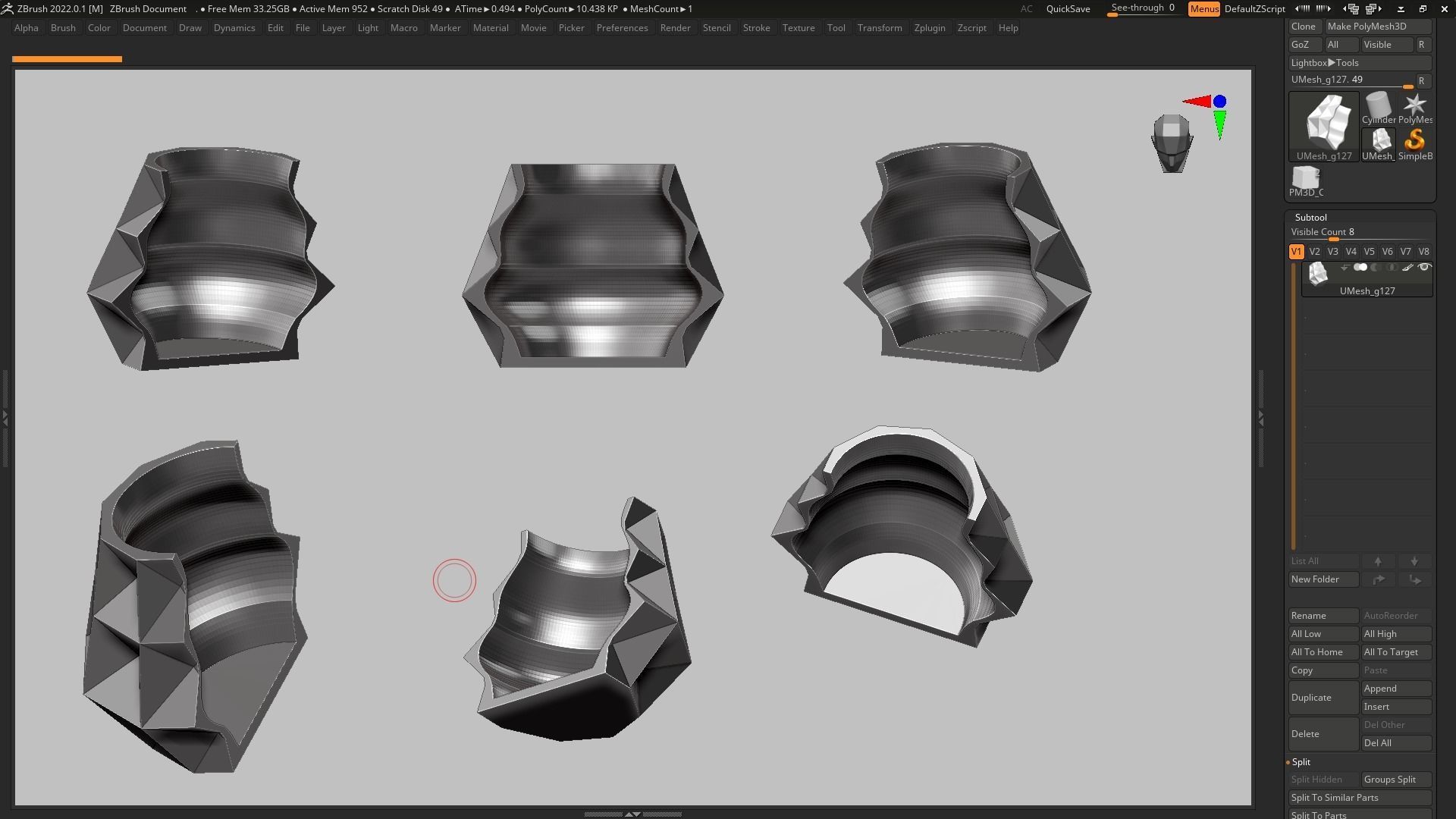Image resolution: width=1456 pixels, height=819 pixels.
Task: Pick the PolyMesh star tool icon
Action: tap(1415, 108)
